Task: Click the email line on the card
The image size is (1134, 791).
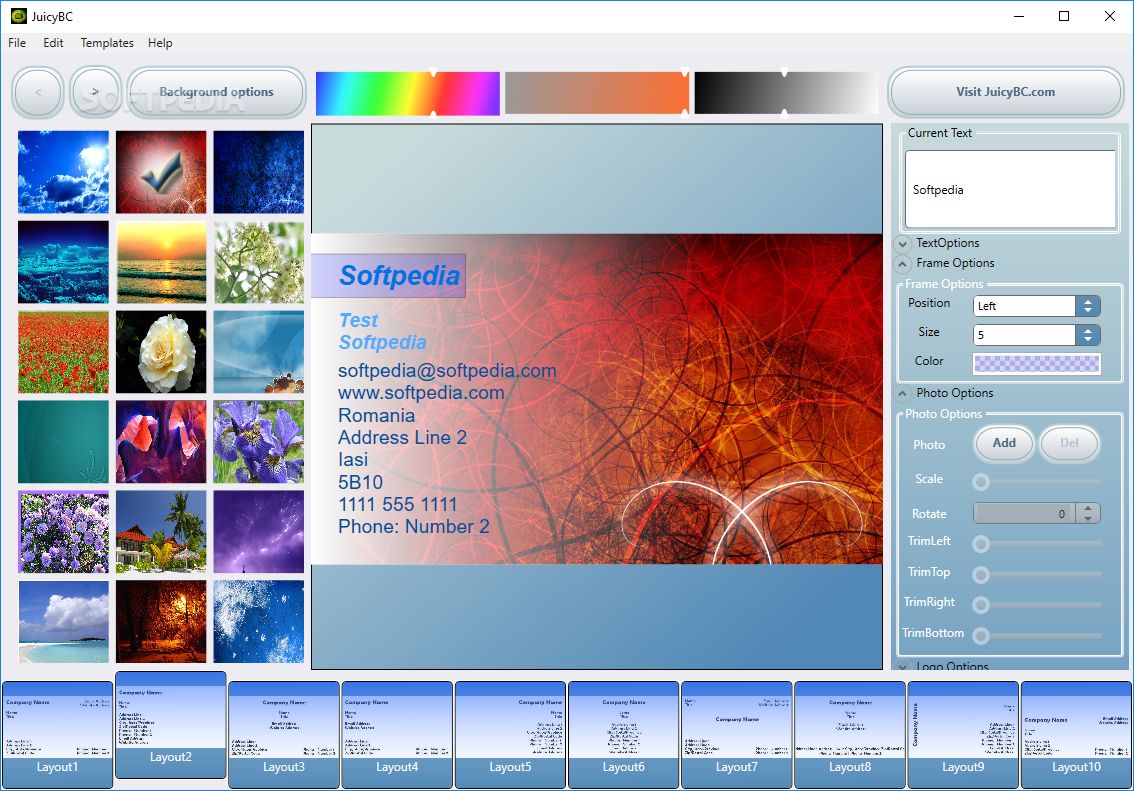Action: click(x=447, y=371)
